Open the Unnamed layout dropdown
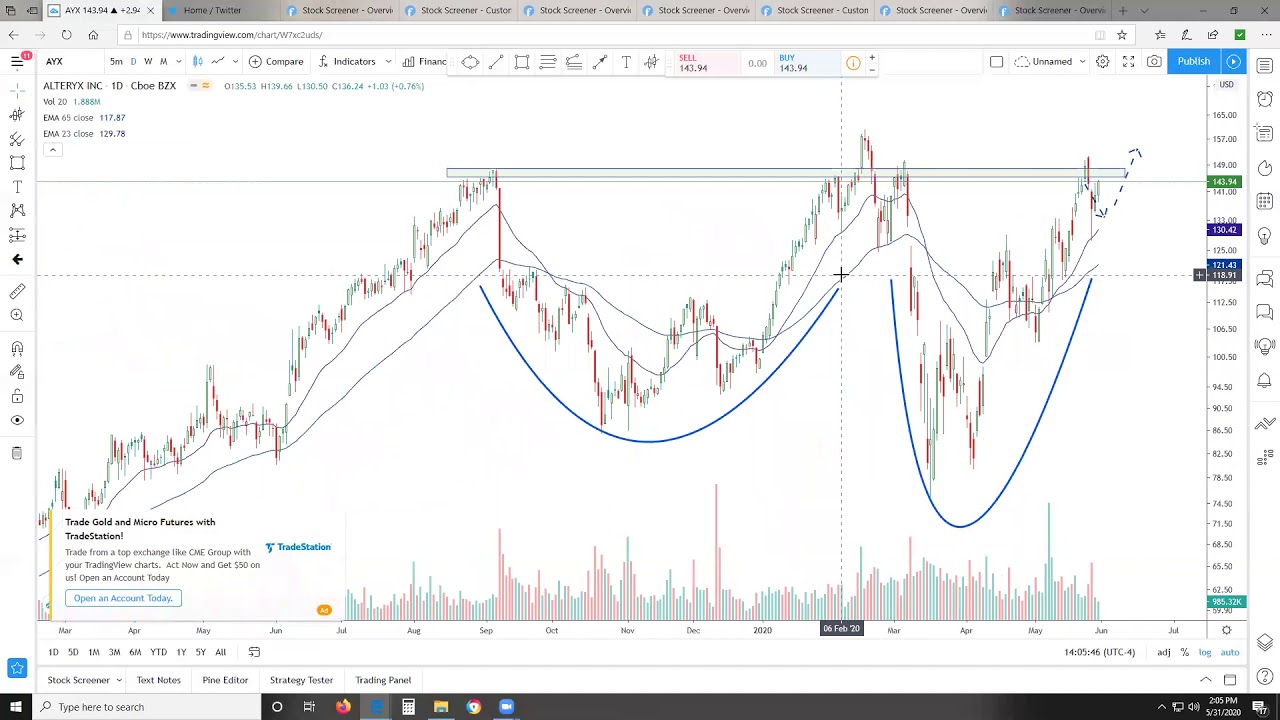 click(x=1050, y=62)
